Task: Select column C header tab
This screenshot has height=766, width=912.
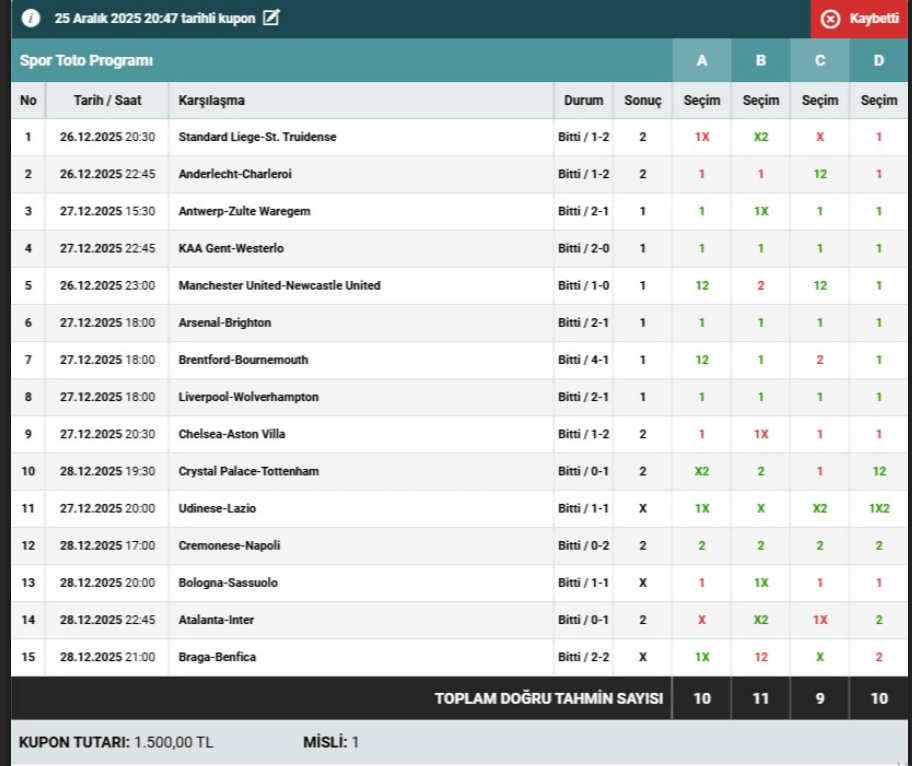Action: click(820, 61)
